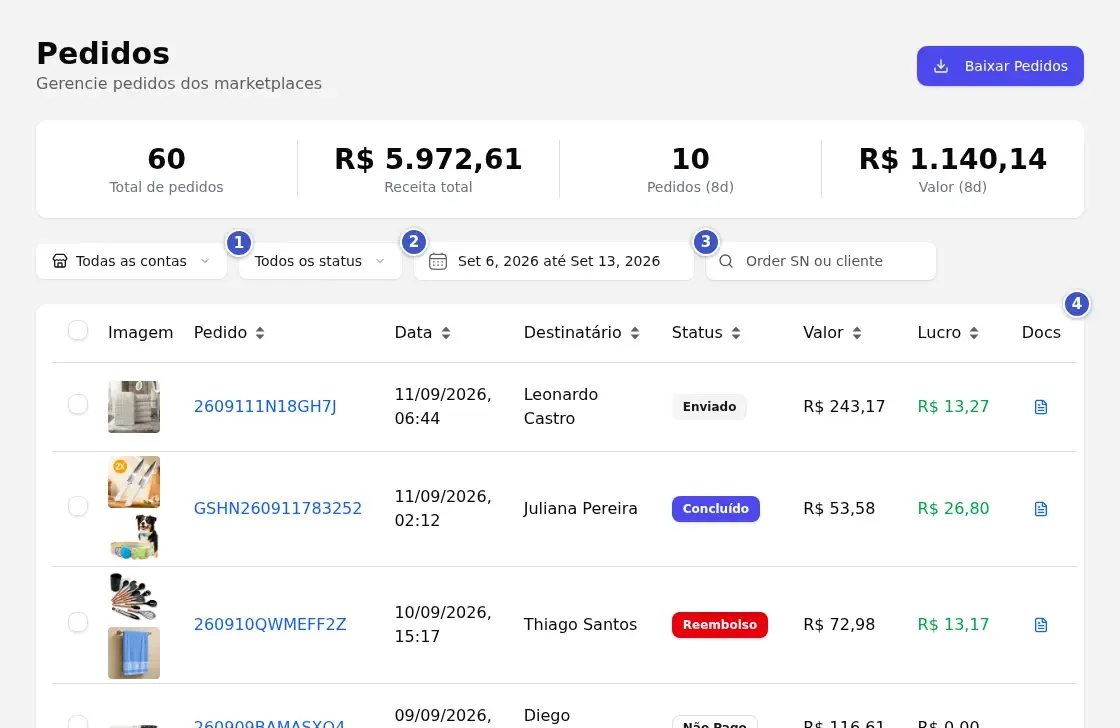Open the Todos os status dropdown
This screenshot has height=728, width=1120.
(320, 261)
